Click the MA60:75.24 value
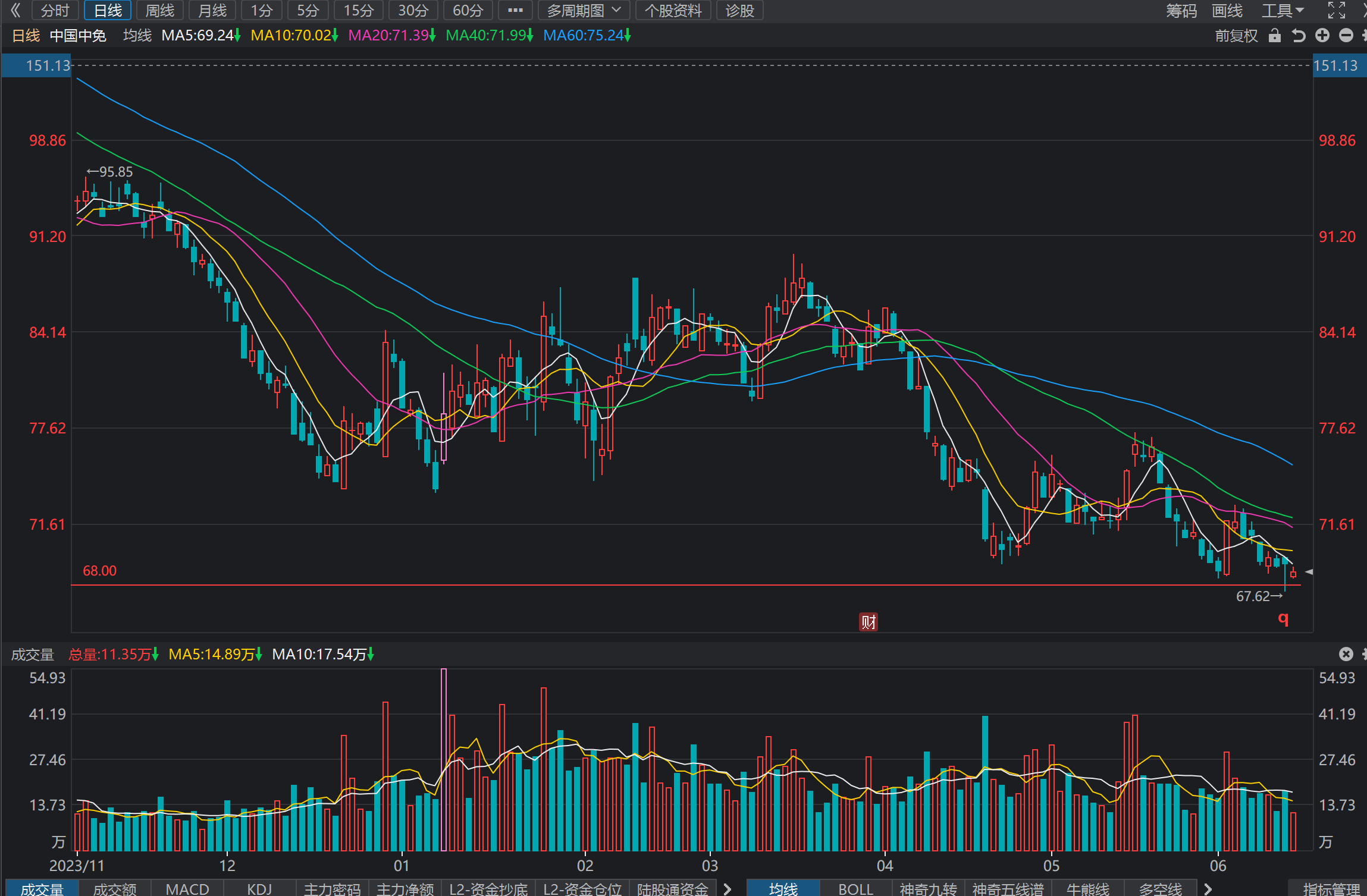The height and width of the screenshot is (896, 1367). 587,36
